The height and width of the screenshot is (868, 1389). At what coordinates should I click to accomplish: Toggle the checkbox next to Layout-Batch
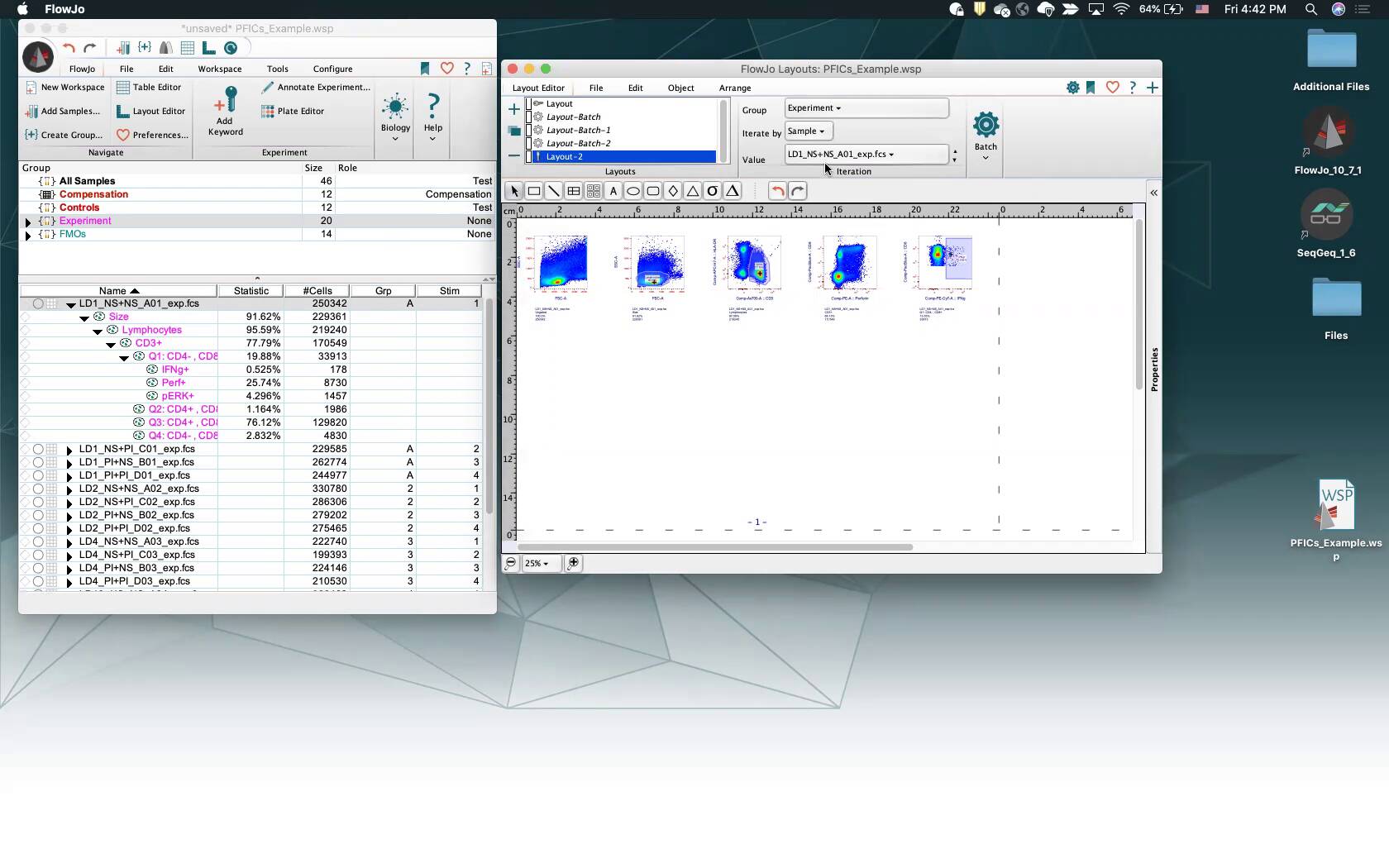click(529, 117)
